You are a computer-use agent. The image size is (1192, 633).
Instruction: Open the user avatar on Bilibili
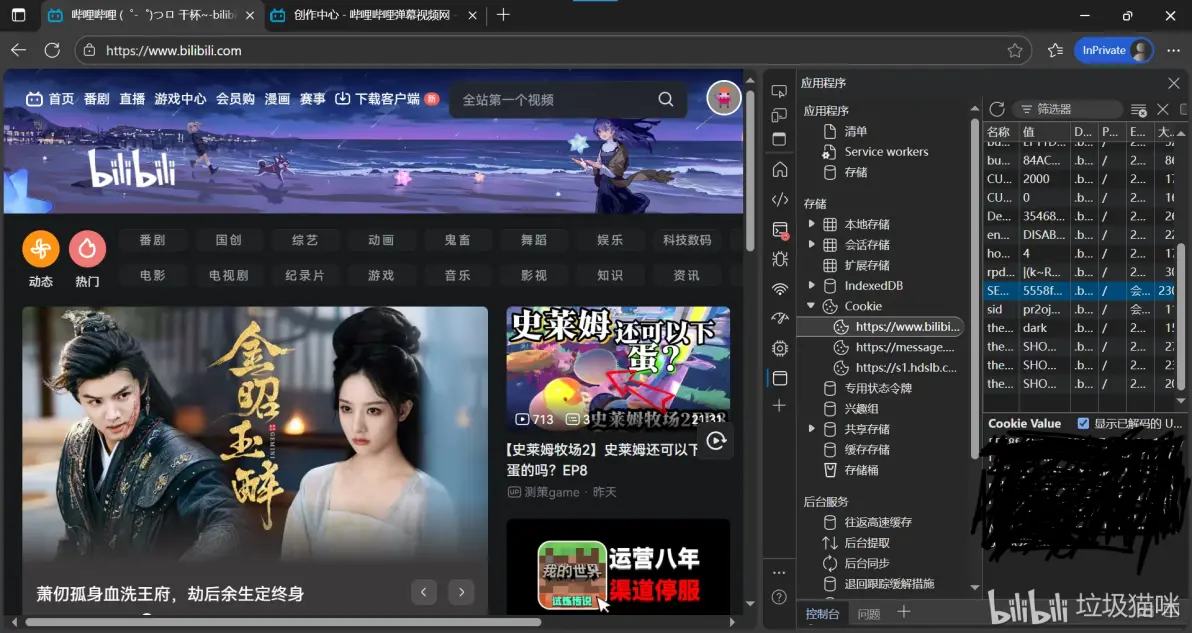(724, 99)
